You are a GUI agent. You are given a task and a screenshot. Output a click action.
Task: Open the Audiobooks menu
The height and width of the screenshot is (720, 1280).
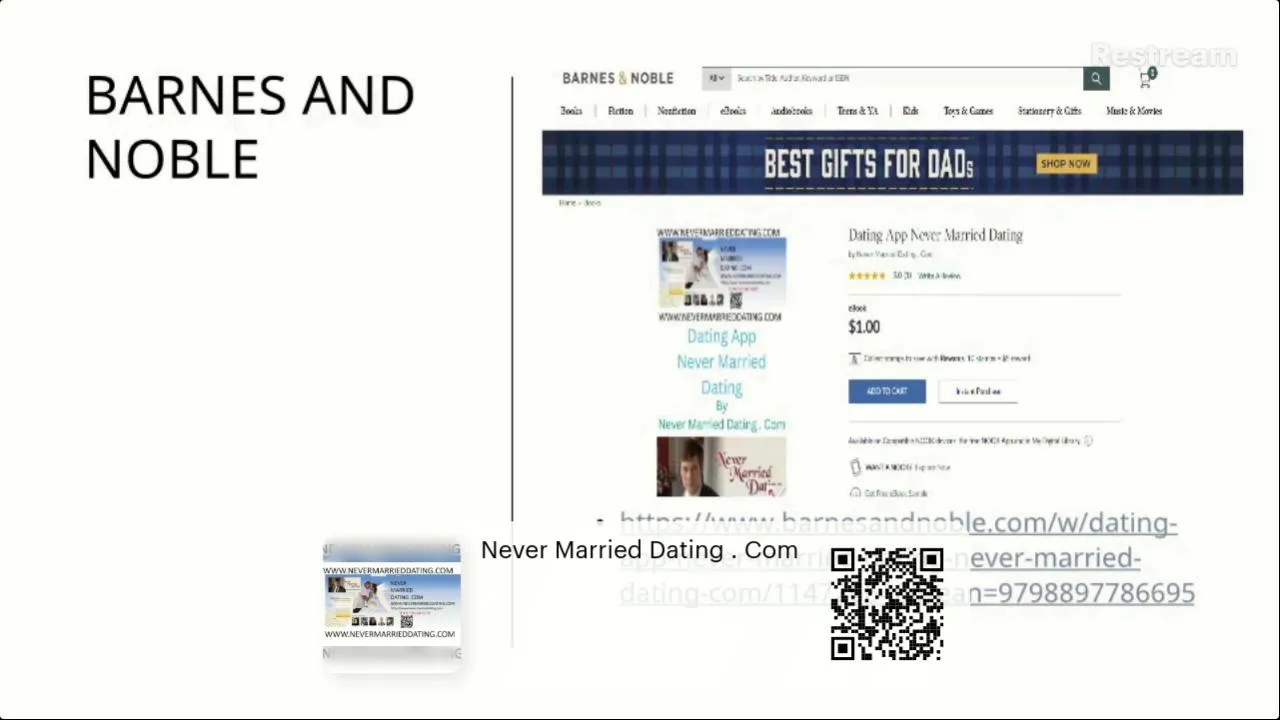tap(791, 111)
